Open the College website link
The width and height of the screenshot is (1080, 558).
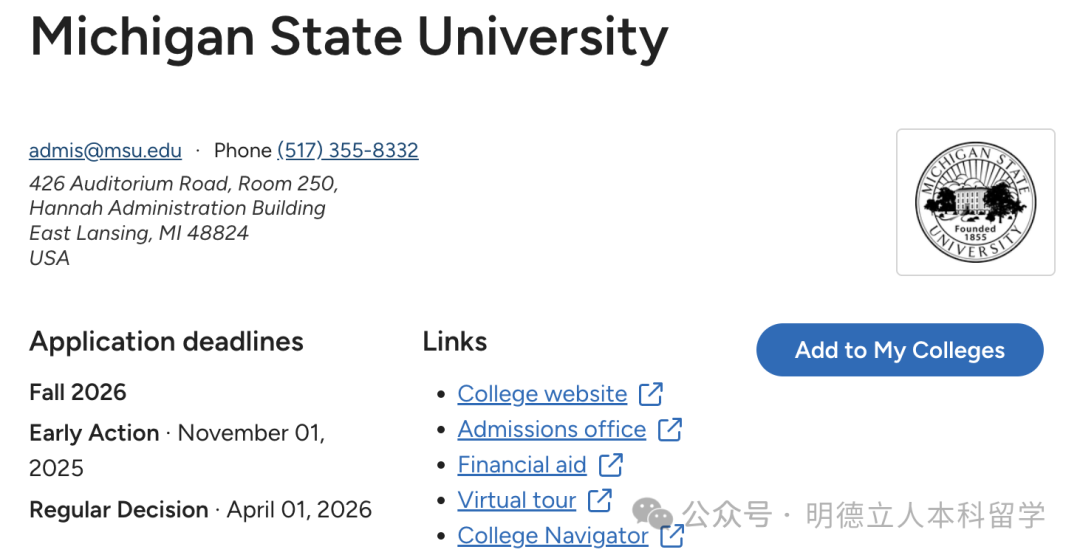(x=542, y=394)
